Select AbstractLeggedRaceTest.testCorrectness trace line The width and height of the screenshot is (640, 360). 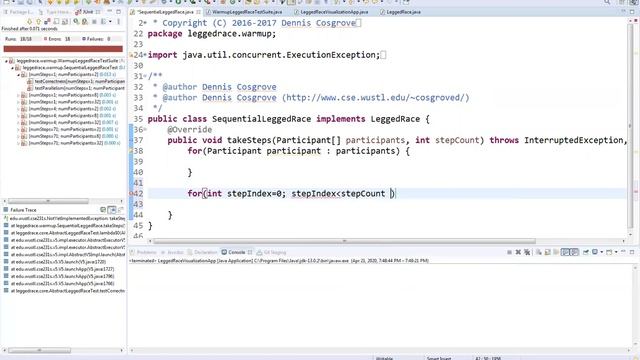tap(64, 291)
